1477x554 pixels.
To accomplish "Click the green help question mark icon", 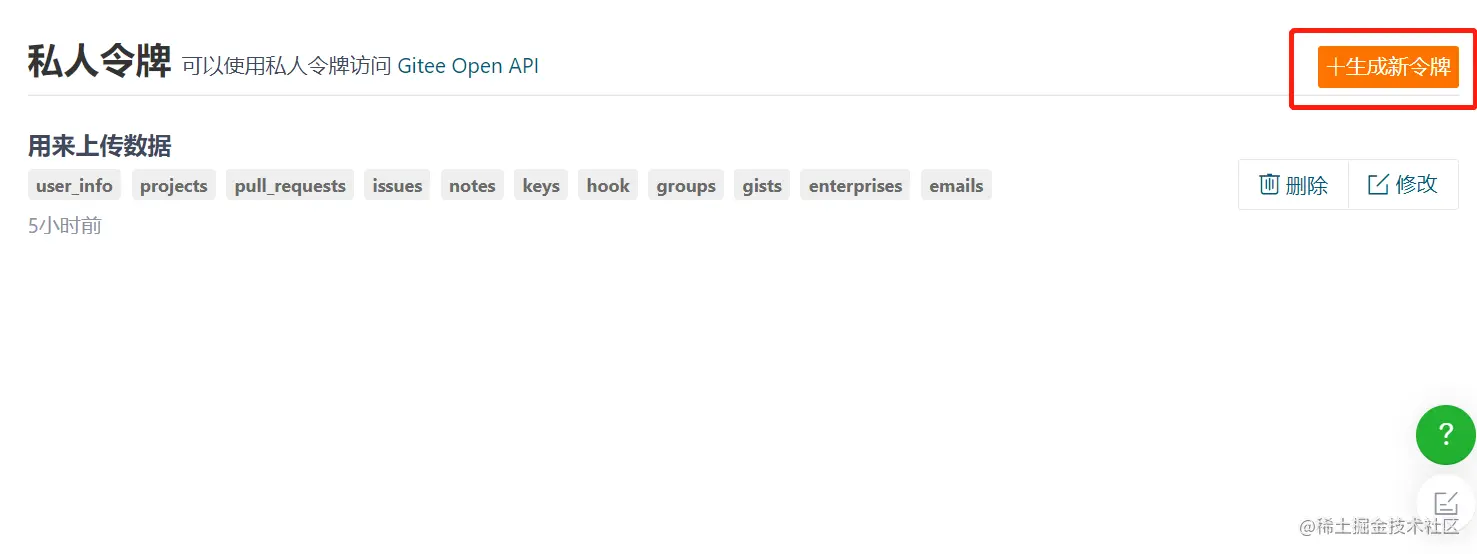I will pyautogui.click(x=1445, y=435).
